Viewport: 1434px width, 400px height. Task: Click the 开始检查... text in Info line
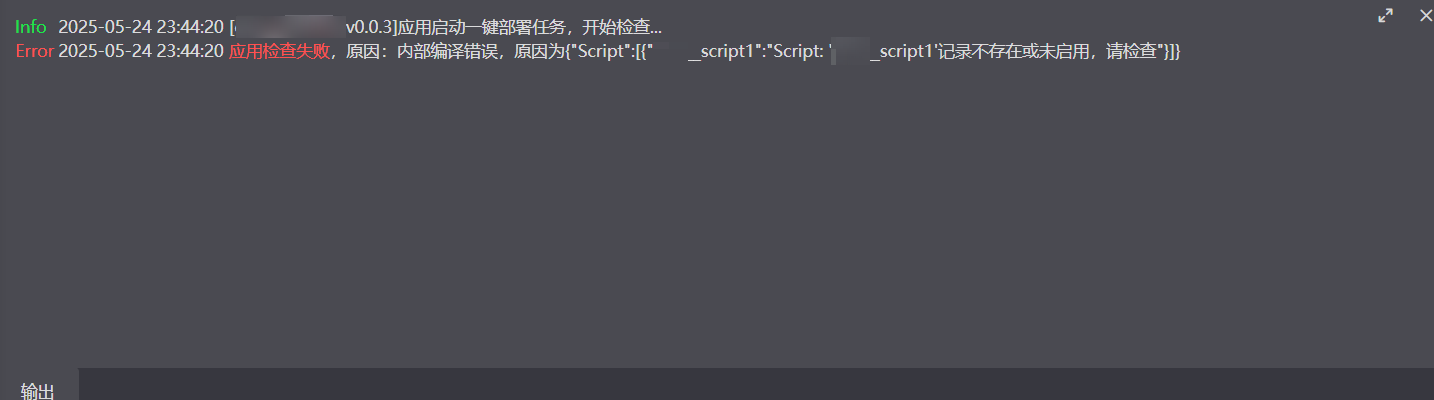(x=622, y=27)
